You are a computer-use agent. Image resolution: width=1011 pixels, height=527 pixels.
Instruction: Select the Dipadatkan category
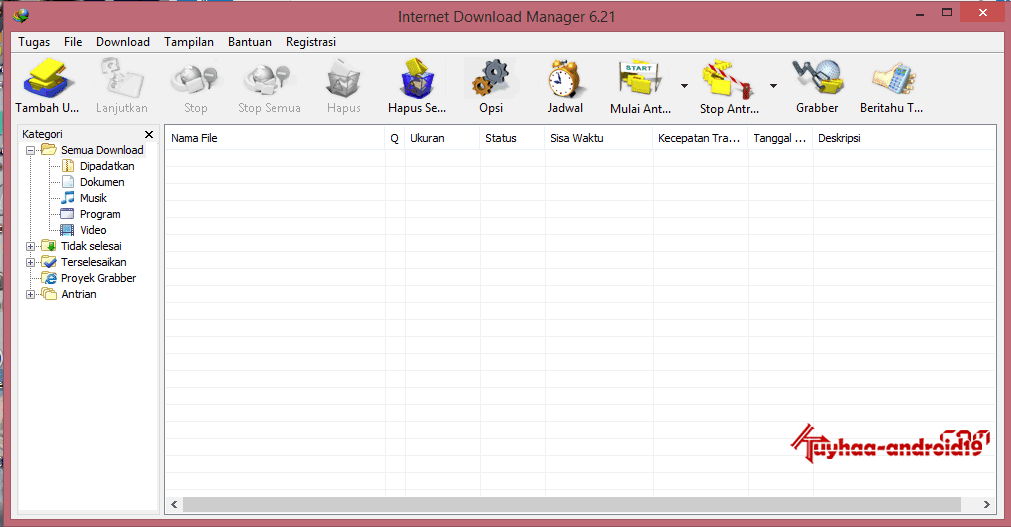[x=107, y=166]
